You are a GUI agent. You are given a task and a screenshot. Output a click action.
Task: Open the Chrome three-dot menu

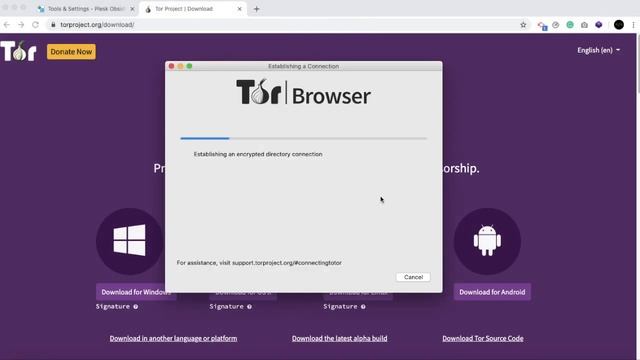coord(633,25)
